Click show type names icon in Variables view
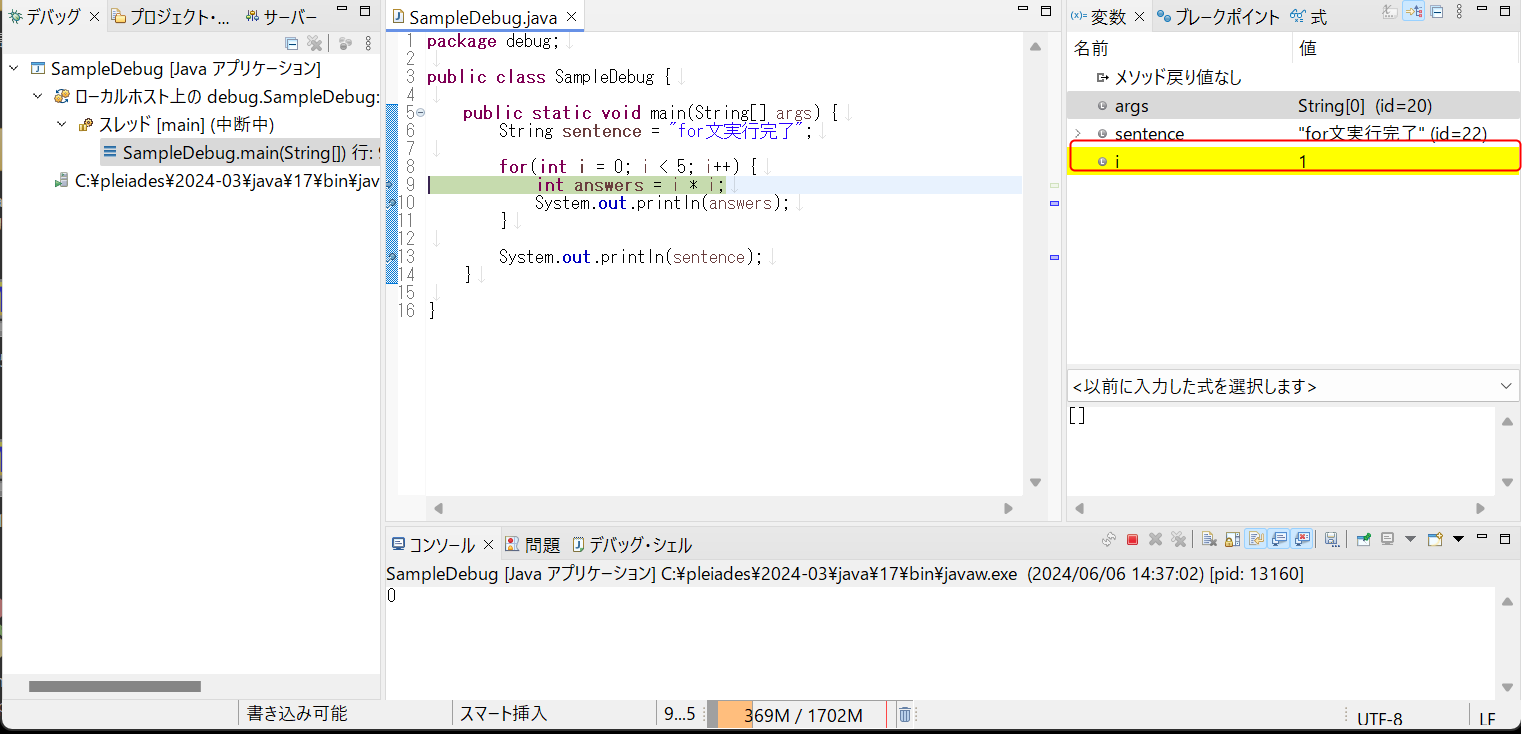The image size is (1522, 734). tap(1390, 11)
